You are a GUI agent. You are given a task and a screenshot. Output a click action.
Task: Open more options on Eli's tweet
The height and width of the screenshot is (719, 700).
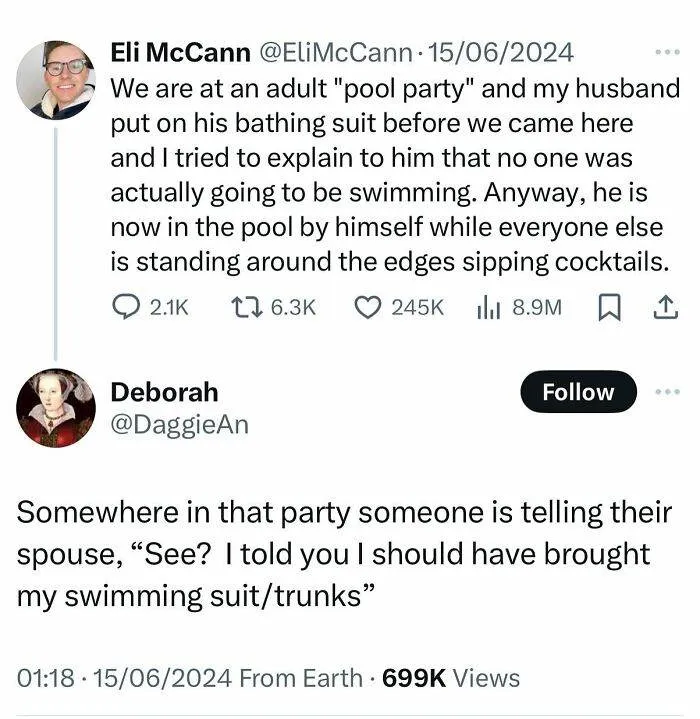point(666,52)
